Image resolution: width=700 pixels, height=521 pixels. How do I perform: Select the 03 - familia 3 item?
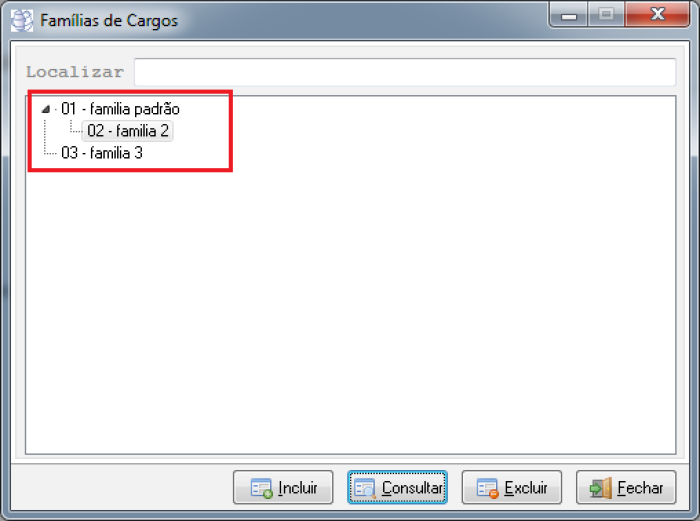(102, 153)
